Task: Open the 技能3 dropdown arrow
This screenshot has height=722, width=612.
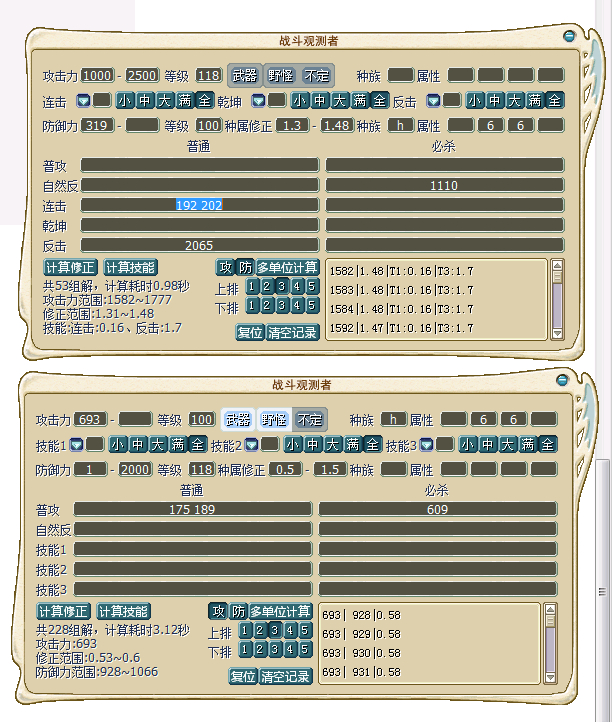Action: click(x=426, y=444)
